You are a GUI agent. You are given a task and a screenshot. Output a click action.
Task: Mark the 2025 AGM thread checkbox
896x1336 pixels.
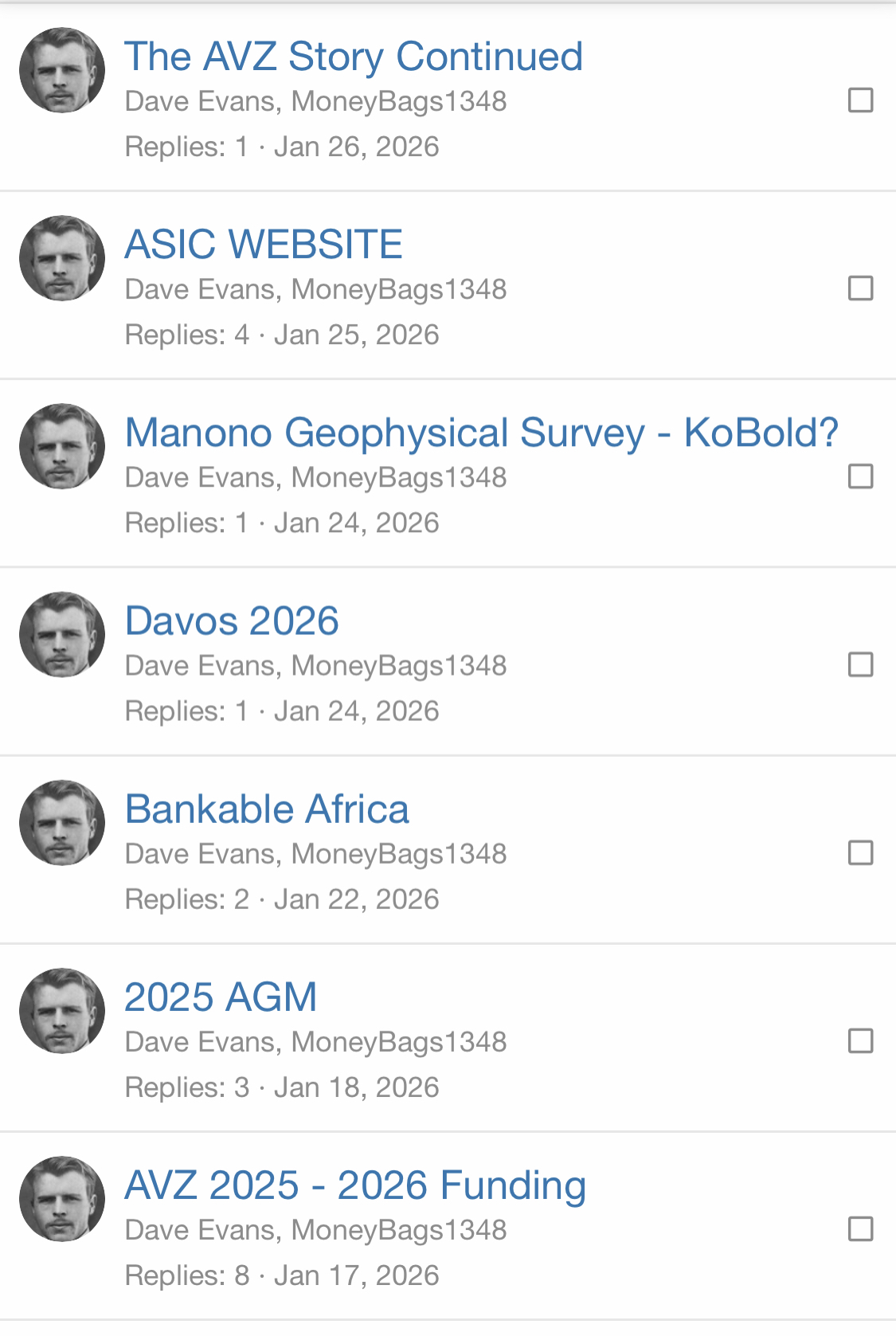point(860,1040)
